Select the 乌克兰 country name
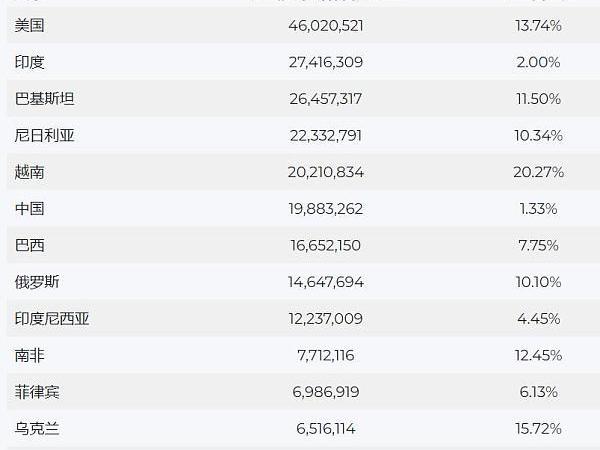The image size is (600, 450). [38, 429]
